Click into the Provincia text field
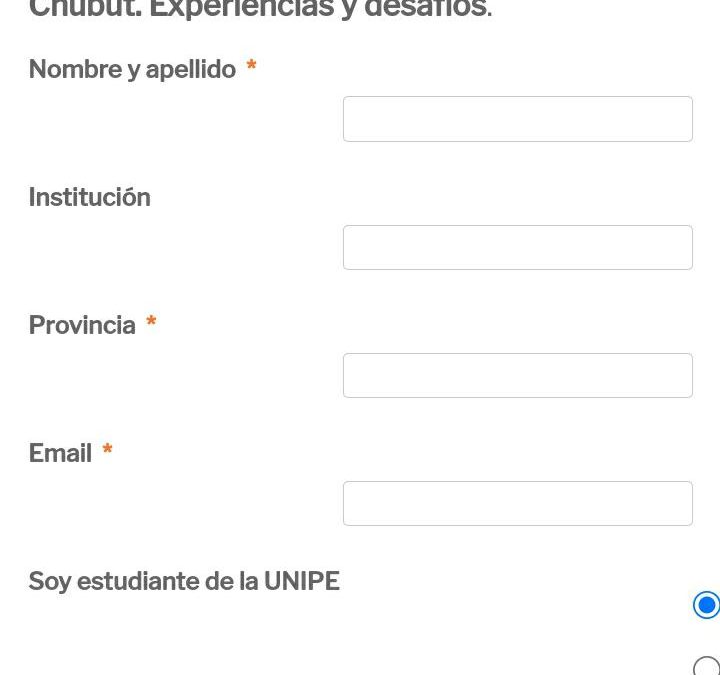 (x=517, y=375)
